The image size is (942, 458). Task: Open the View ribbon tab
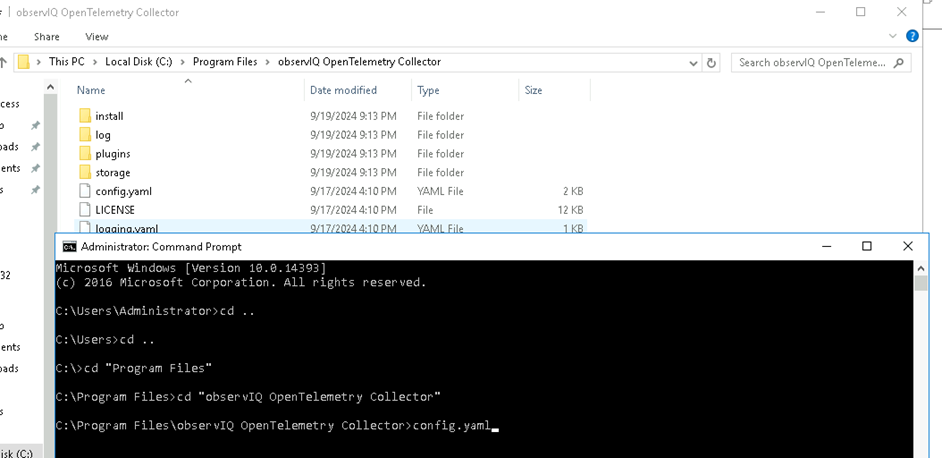pos(97,37)
